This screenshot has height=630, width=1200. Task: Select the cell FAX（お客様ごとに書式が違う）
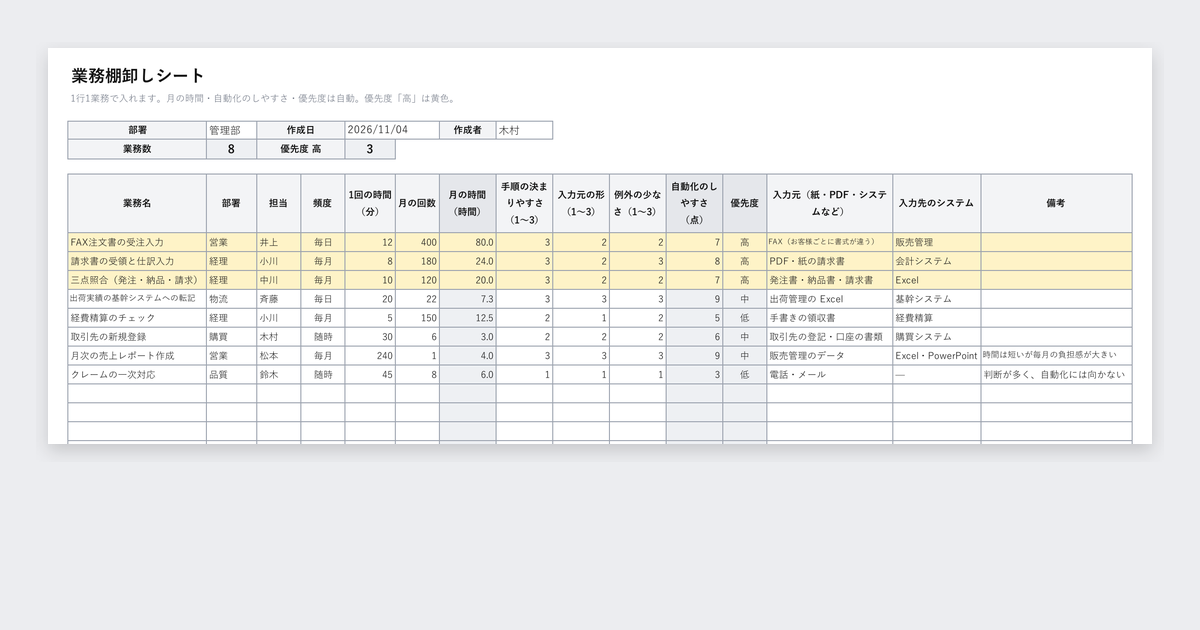coord(830,242)
